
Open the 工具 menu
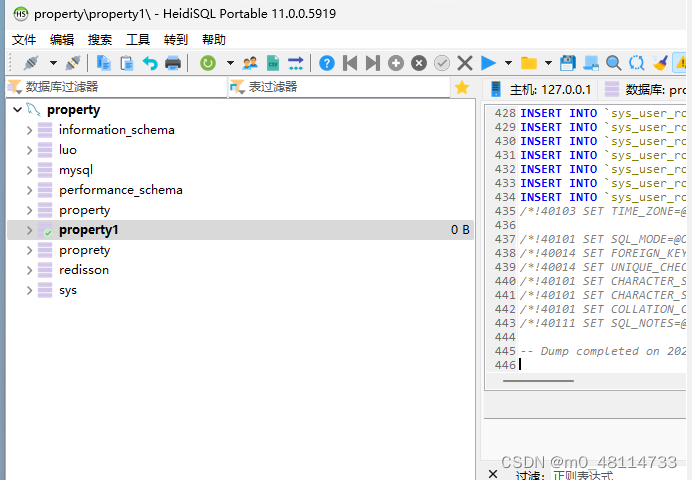tap(138, 40)
